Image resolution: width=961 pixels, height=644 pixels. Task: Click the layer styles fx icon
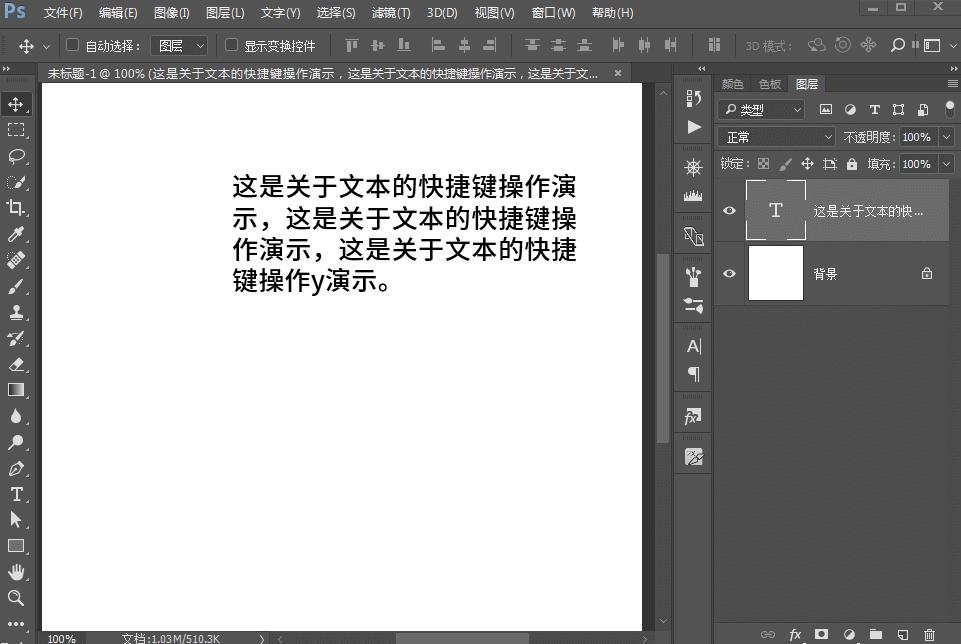pos(795,634)
